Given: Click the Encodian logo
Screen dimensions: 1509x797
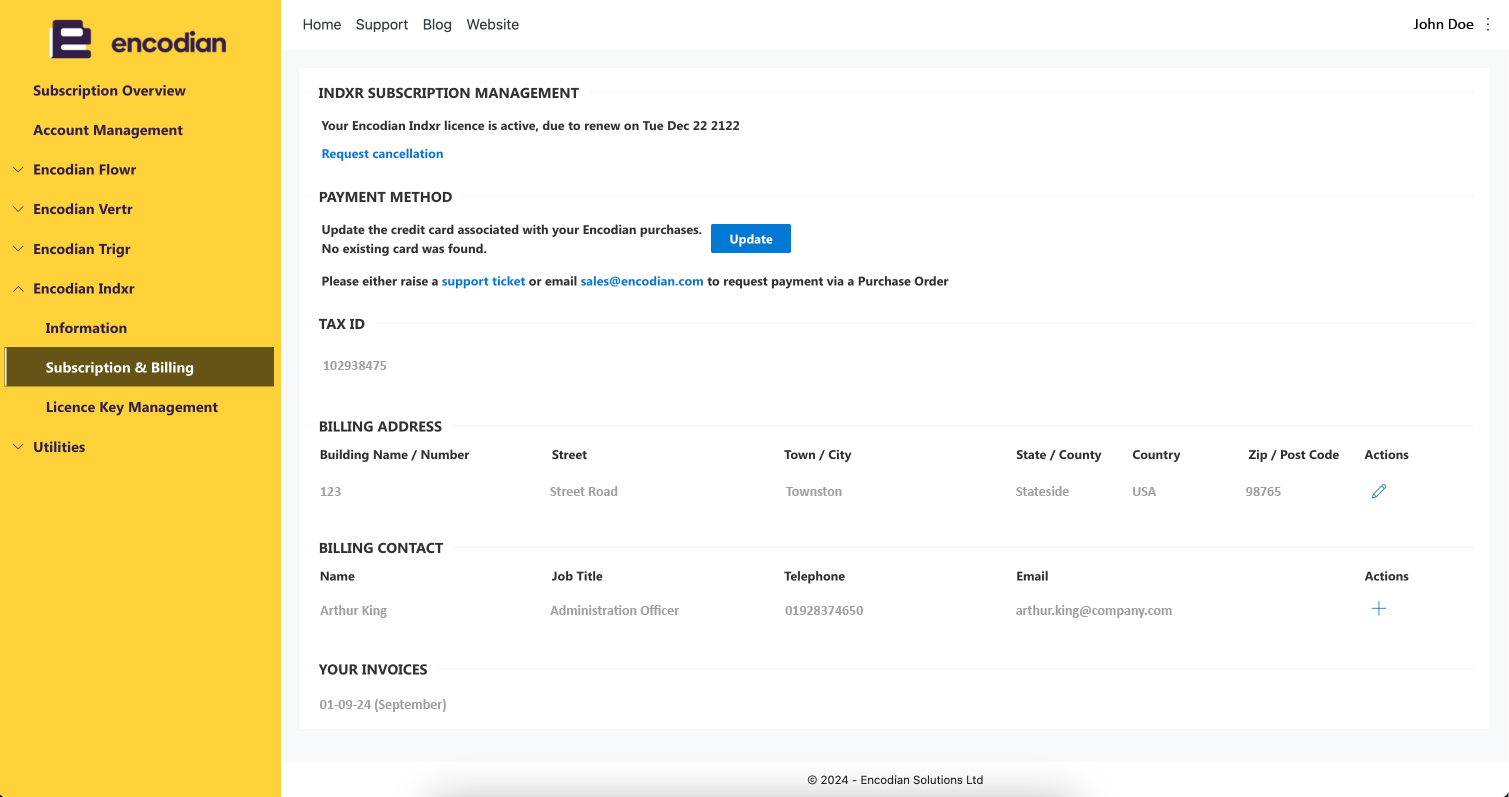Looking at the screenshot, I should pyautogui.click(x=139, y=41).
